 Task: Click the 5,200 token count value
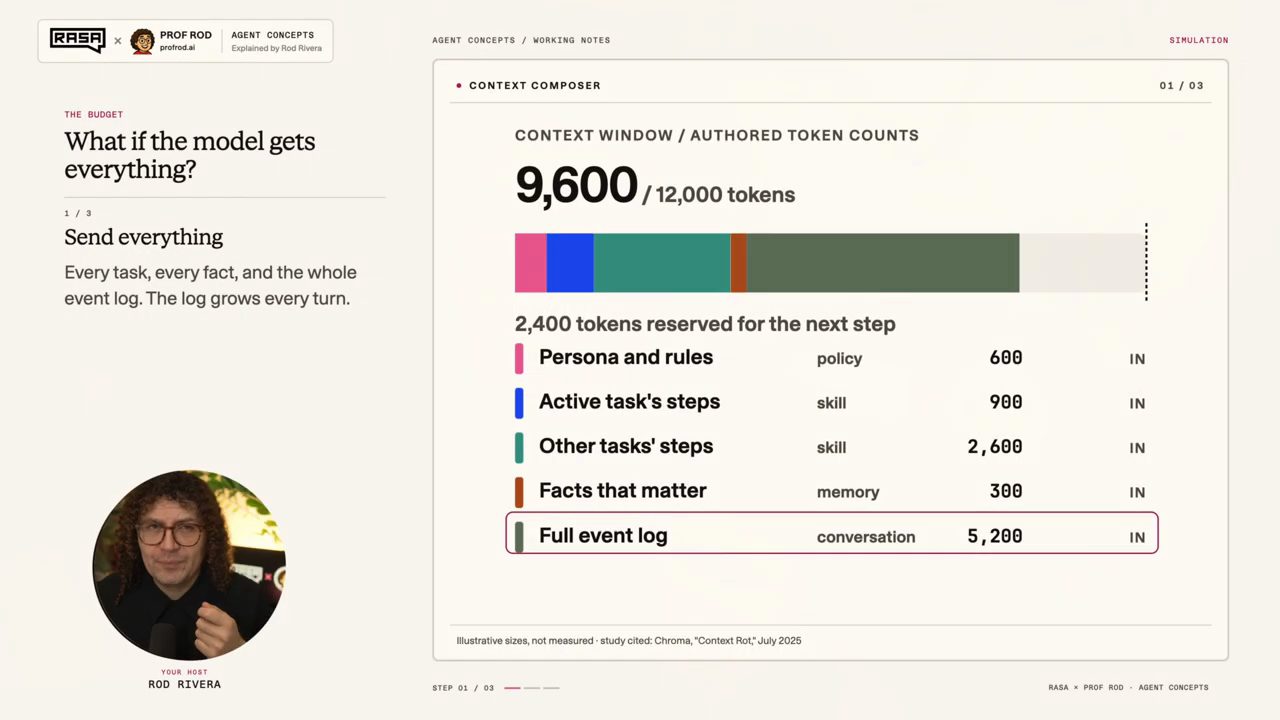[x=995, y=537]
